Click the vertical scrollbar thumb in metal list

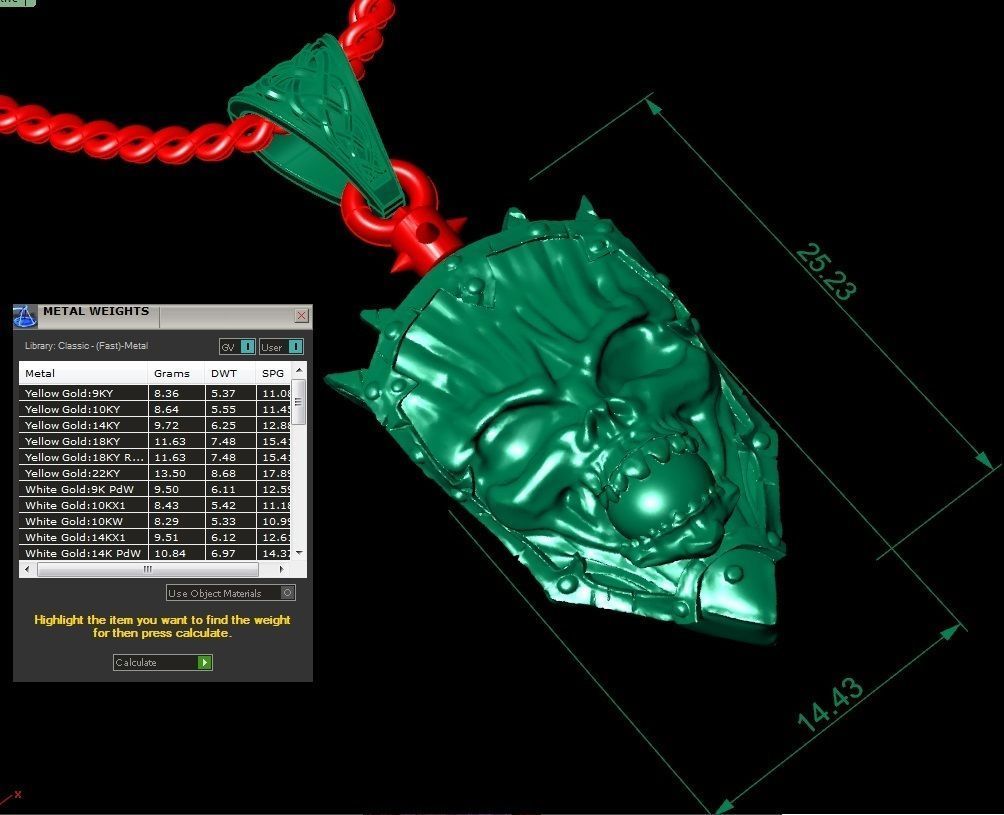click(x=298, y=402)
